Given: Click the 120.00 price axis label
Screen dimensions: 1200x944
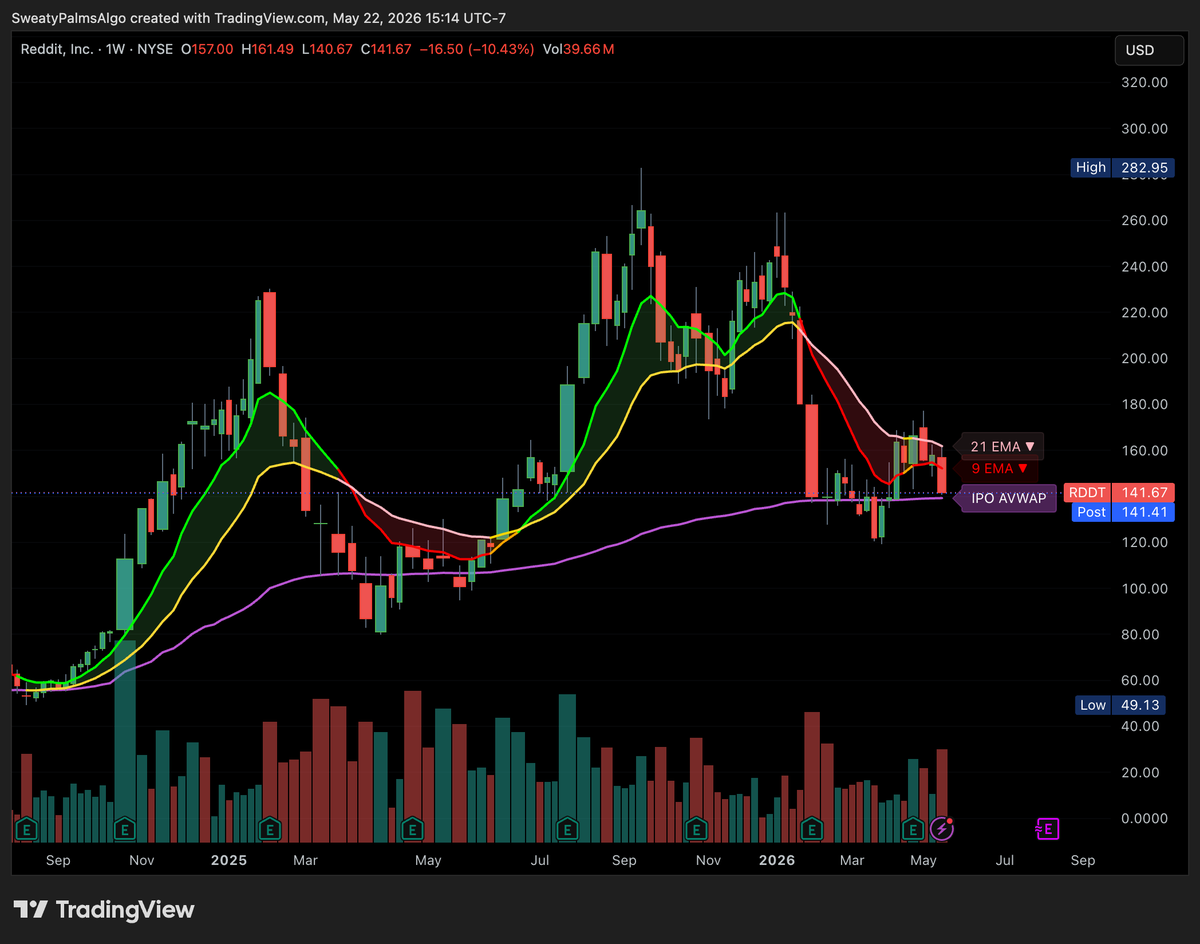Looking at the screenshot, I should coord(1145,543).
